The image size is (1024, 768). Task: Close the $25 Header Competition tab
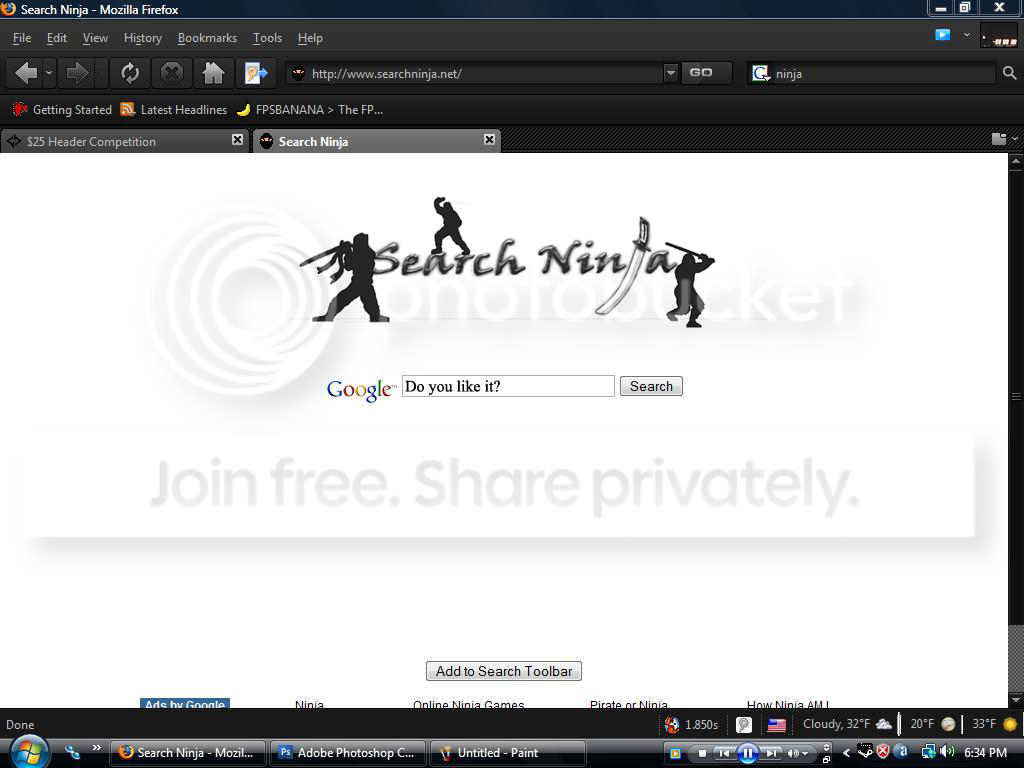[x=238, y=140]
